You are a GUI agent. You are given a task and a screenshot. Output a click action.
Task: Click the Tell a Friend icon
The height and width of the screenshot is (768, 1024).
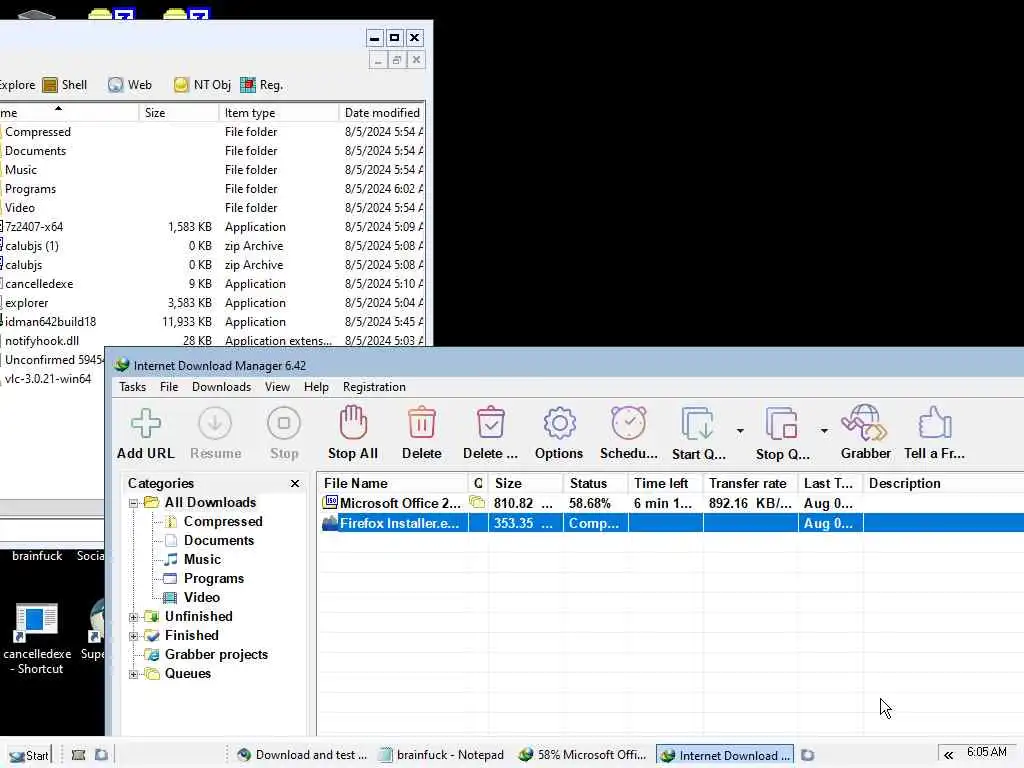click(x=935, y=434)
